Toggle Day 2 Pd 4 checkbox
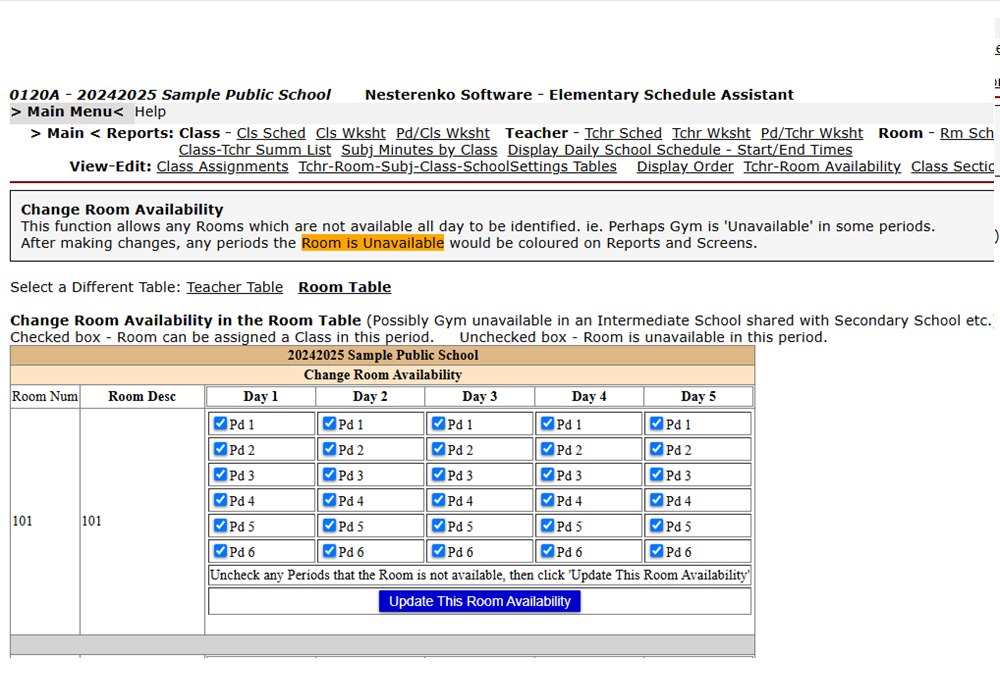This screenshot has height=700, width=1000. coord(329,500)
